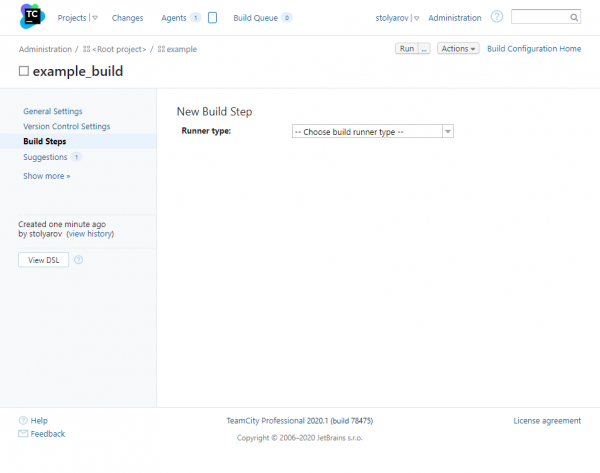The width and height of the screenshot is (600, 473).
Task: Open General Settings in sidebar
Action: click(53, 111)
